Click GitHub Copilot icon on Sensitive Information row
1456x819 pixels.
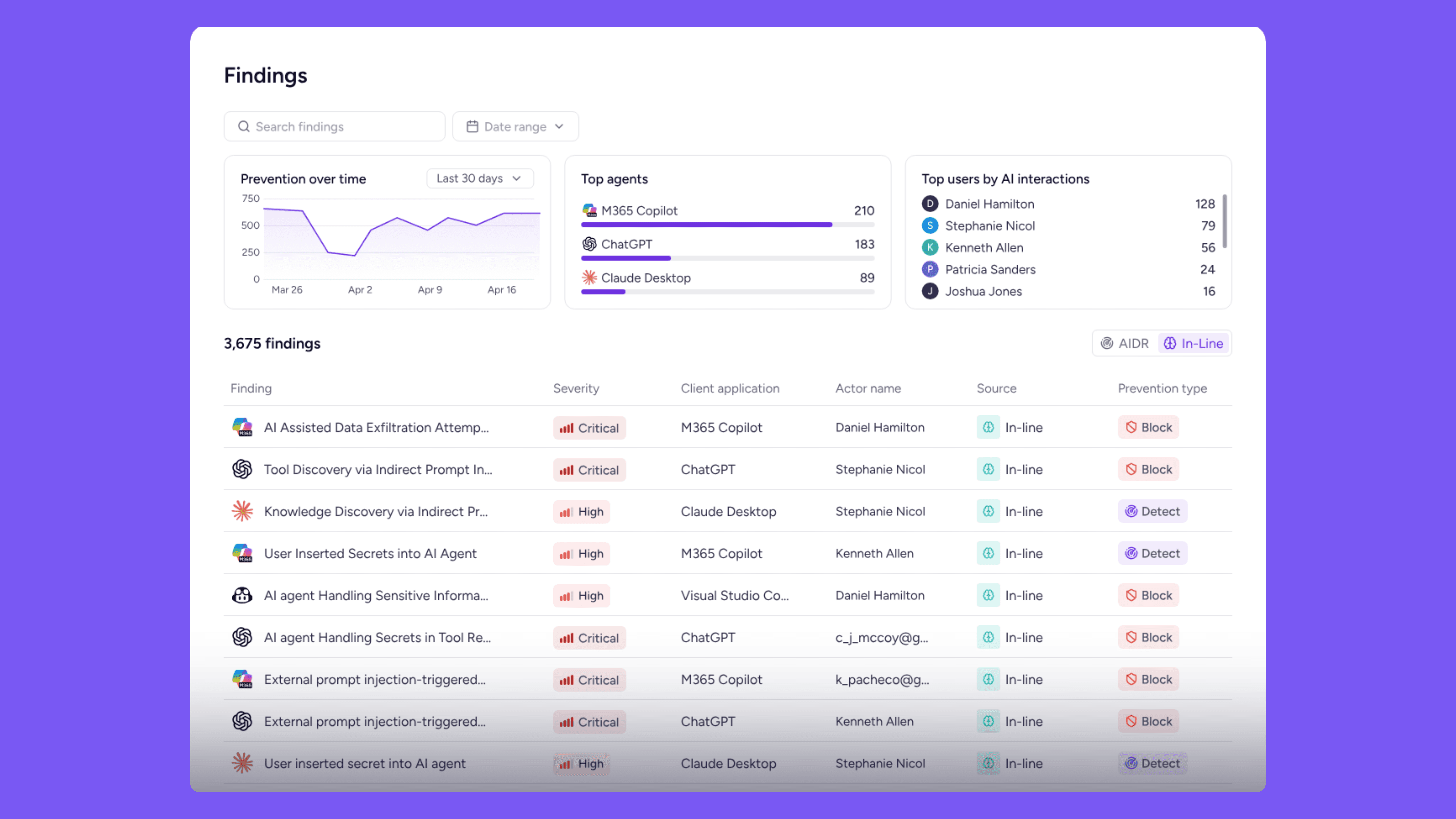click(242, 595)
